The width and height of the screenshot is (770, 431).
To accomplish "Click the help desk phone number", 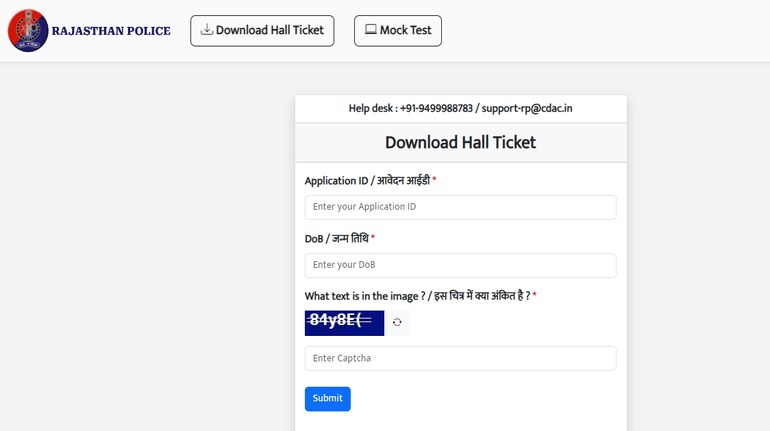I will pyautogui.click(x=436, y=108).
